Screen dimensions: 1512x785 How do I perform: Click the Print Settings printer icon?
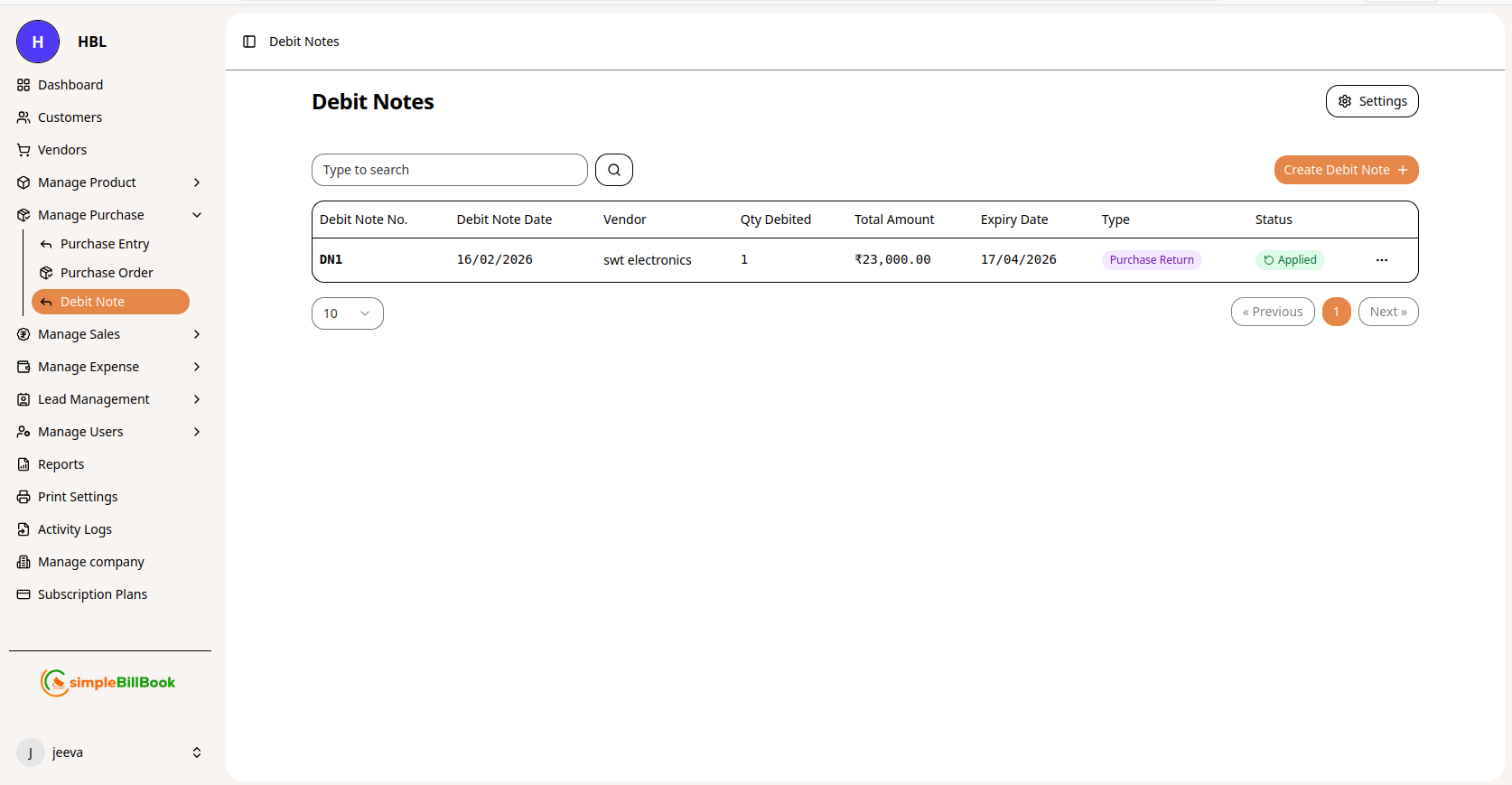tap(23, 497)
